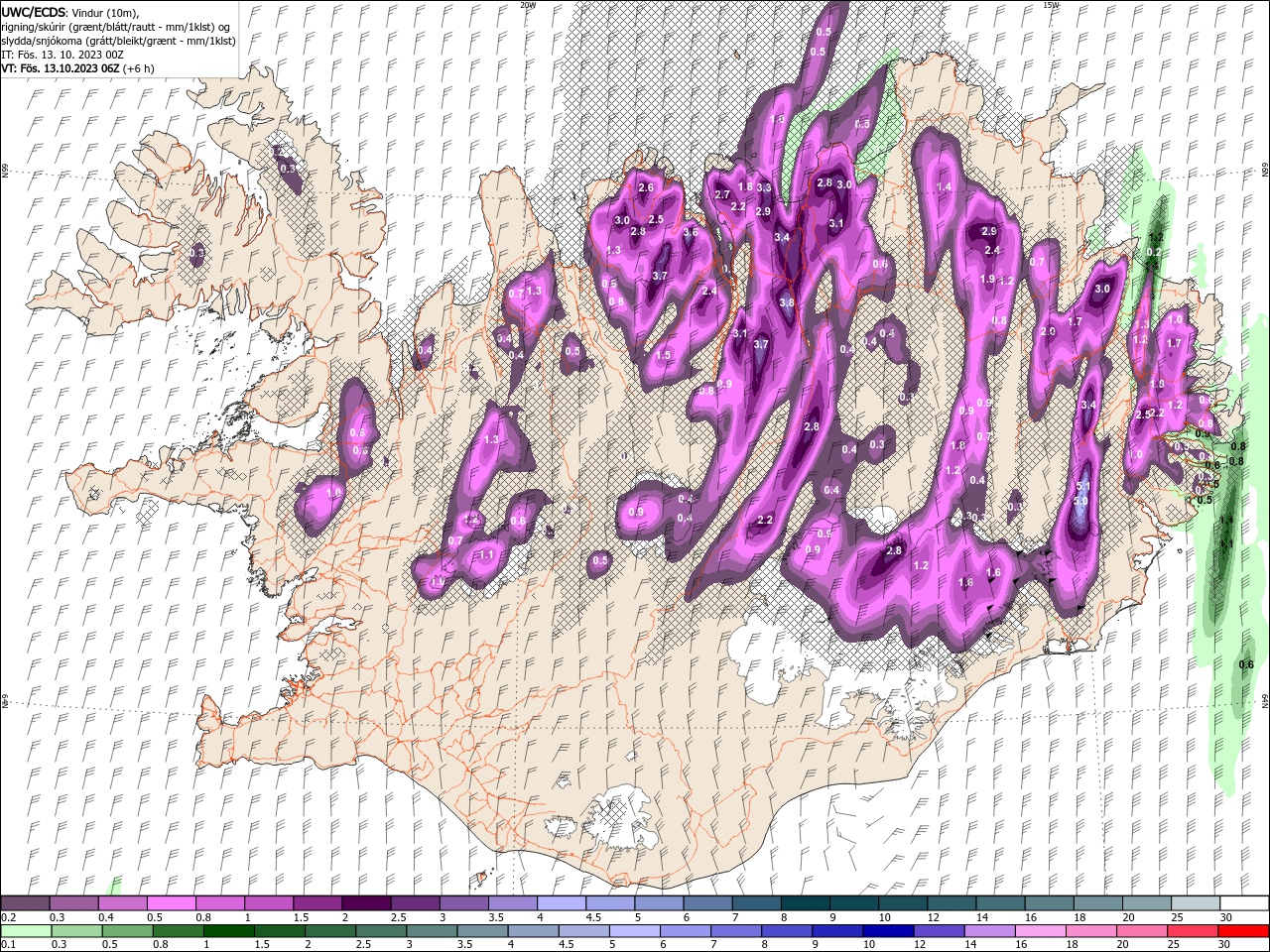Click the pale grey snow swatch between 25 and 30
The image size is (1270, 952).
point(1195,903)
